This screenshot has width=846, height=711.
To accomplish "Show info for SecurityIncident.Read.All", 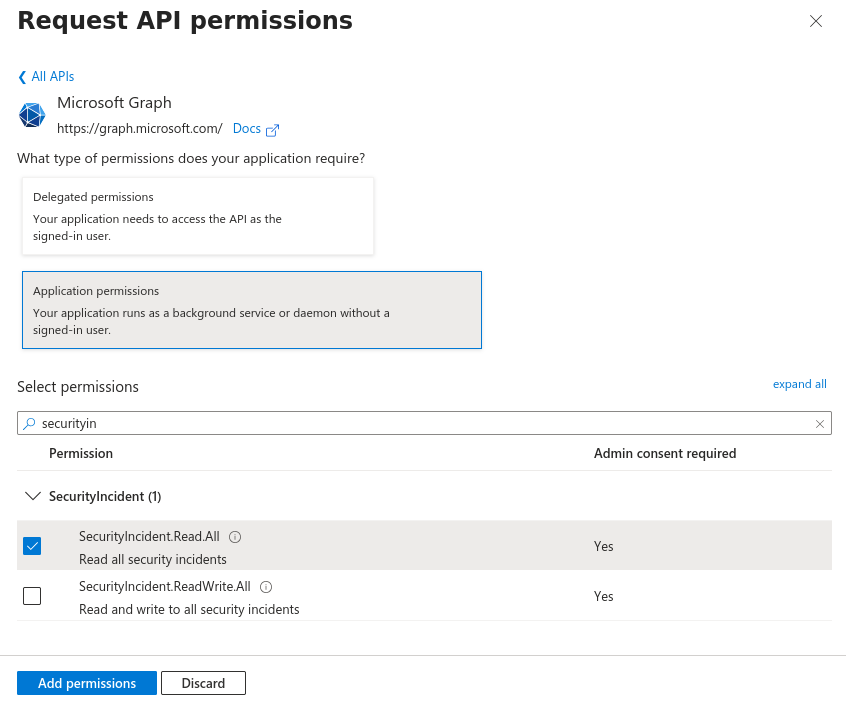I will 235,537.
